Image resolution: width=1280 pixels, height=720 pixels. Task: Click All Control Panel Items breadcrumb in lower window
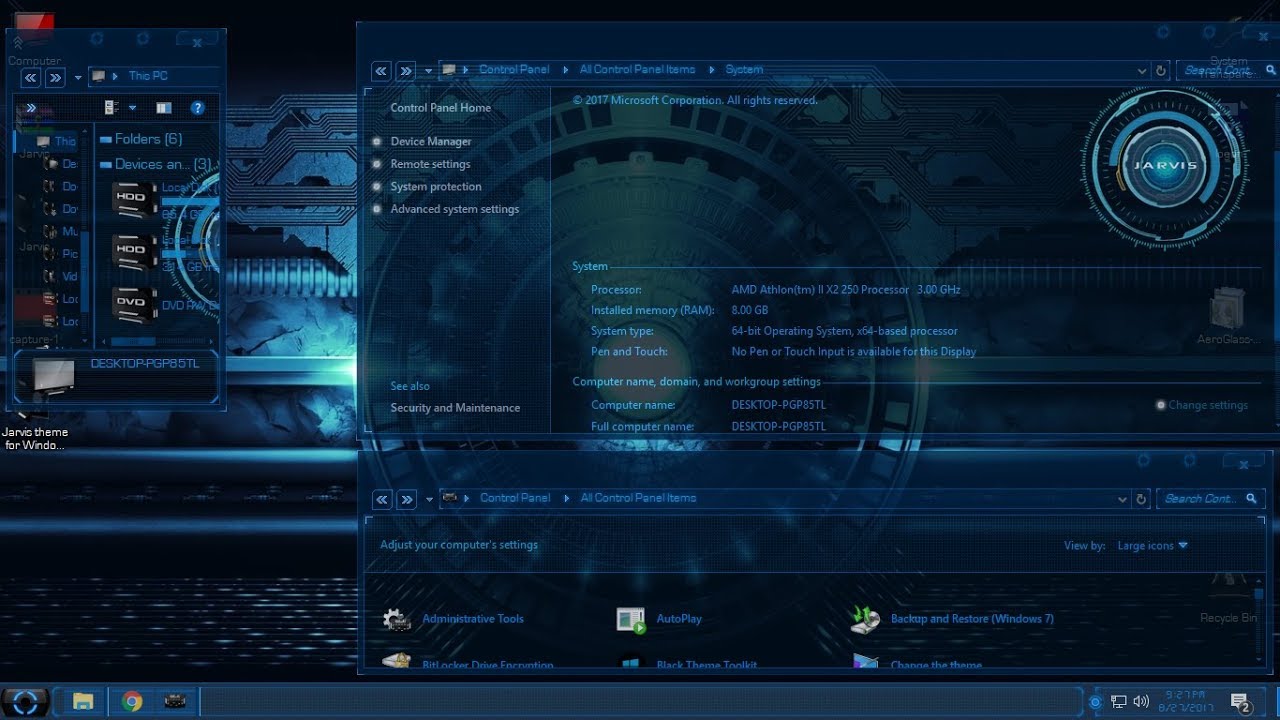pos(638,498)
